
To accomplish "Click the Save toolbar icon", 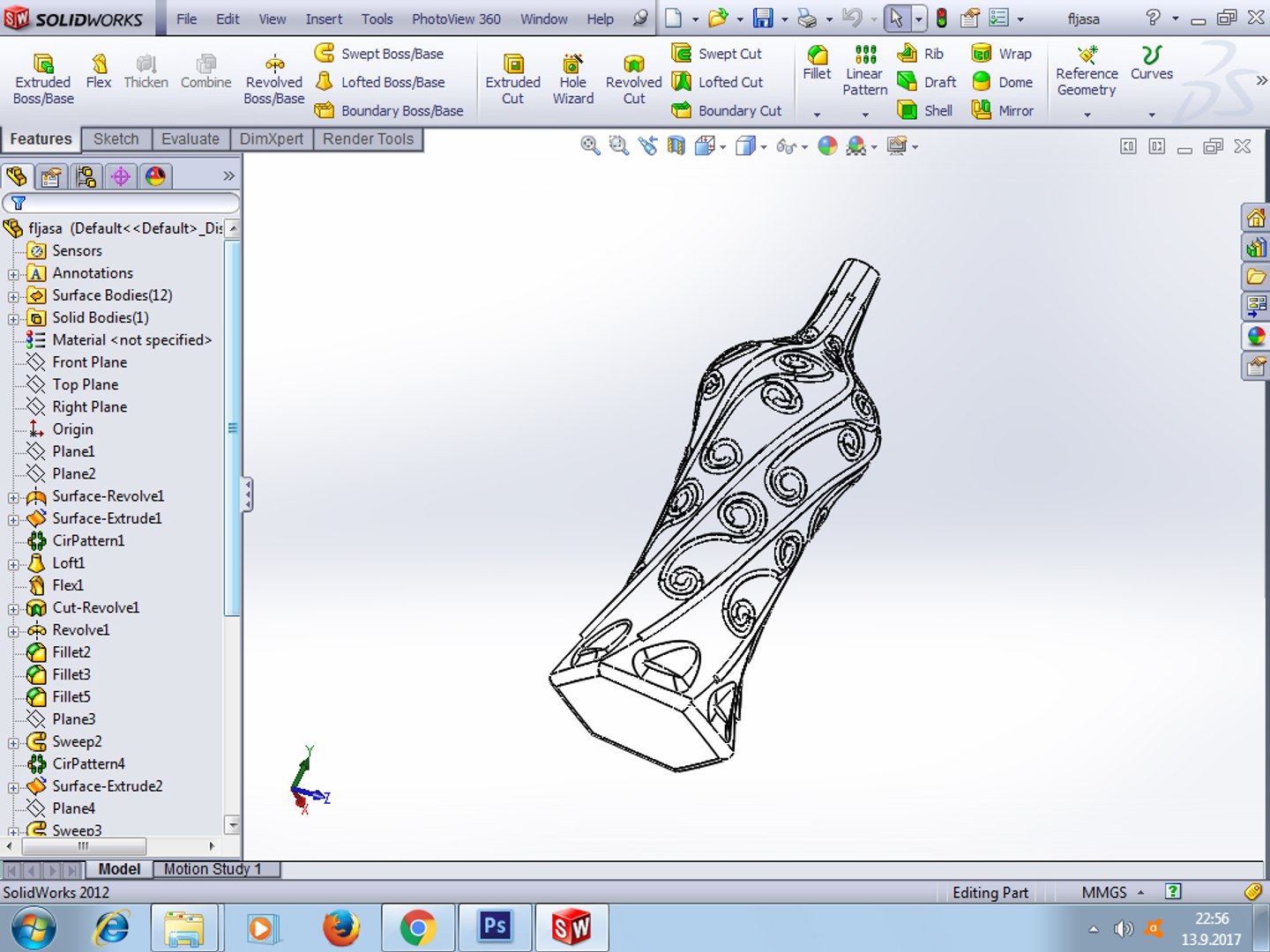I will pos(763,18).
